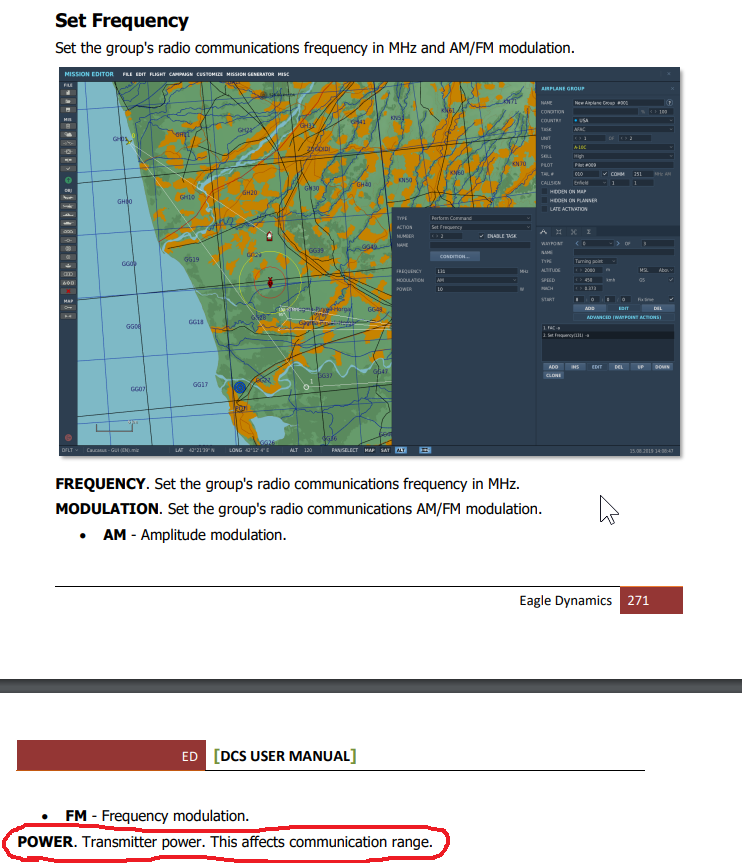Open the MODULATION dropdown showing AM
Screen dimensions: 742x863
(x=477, y=280)
